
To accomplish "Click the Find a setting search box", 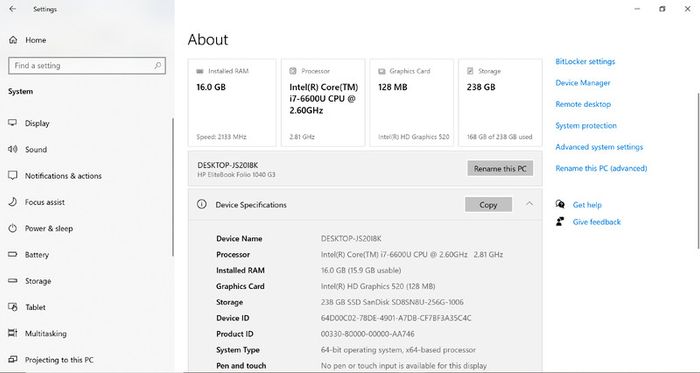I will click(87, 66).
